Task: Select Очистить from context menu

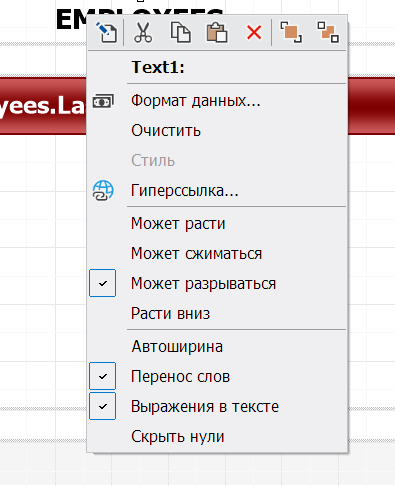Action: click(166, 131)
